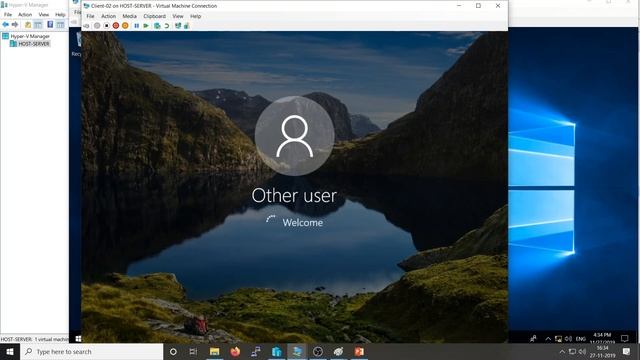The width and height of the screenshot is (640, 360).
Task: Save the VM state with the orange icon
Action: click(125, 26)
